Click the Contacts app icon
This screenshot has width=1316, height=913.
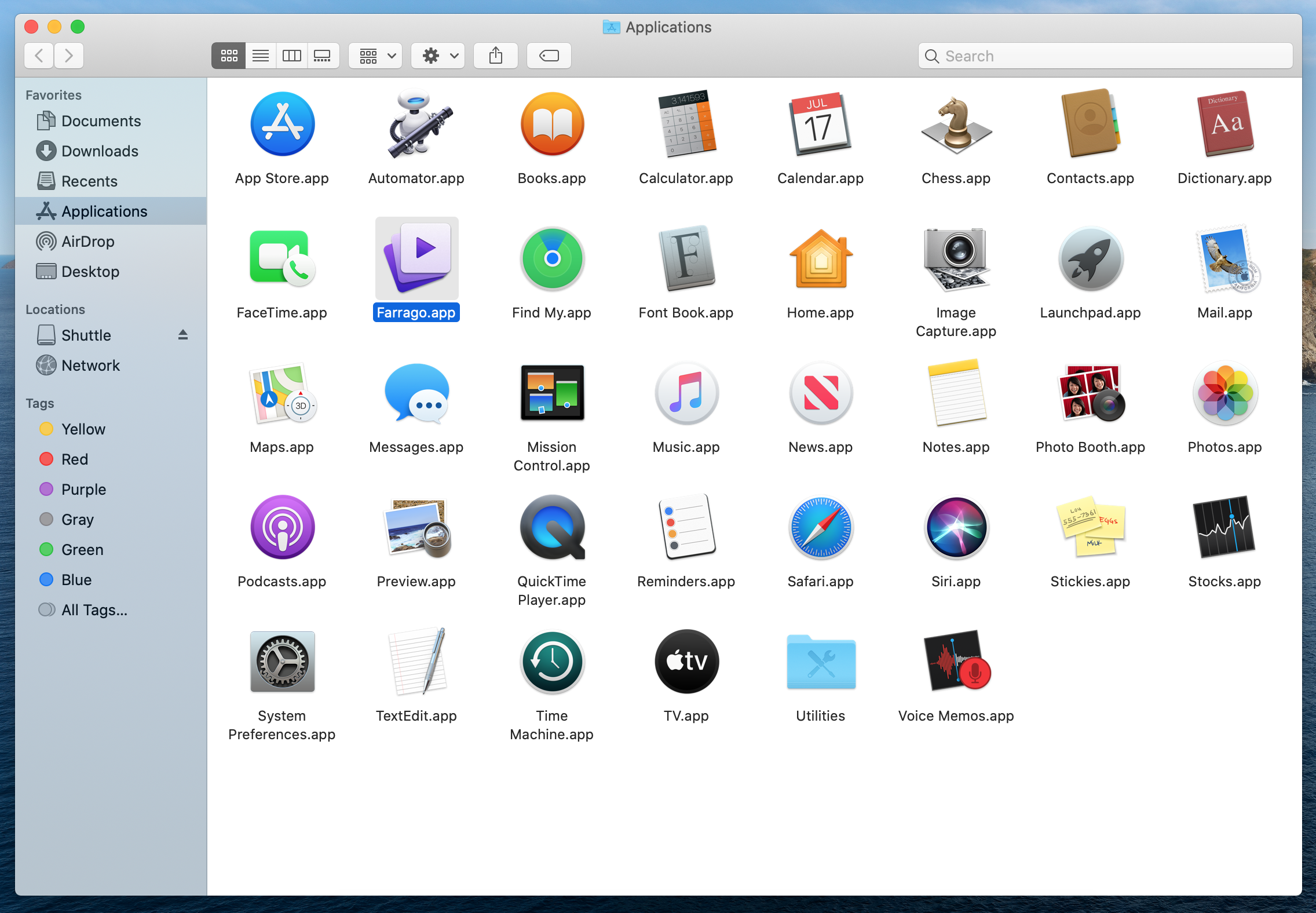(1091, 124)
